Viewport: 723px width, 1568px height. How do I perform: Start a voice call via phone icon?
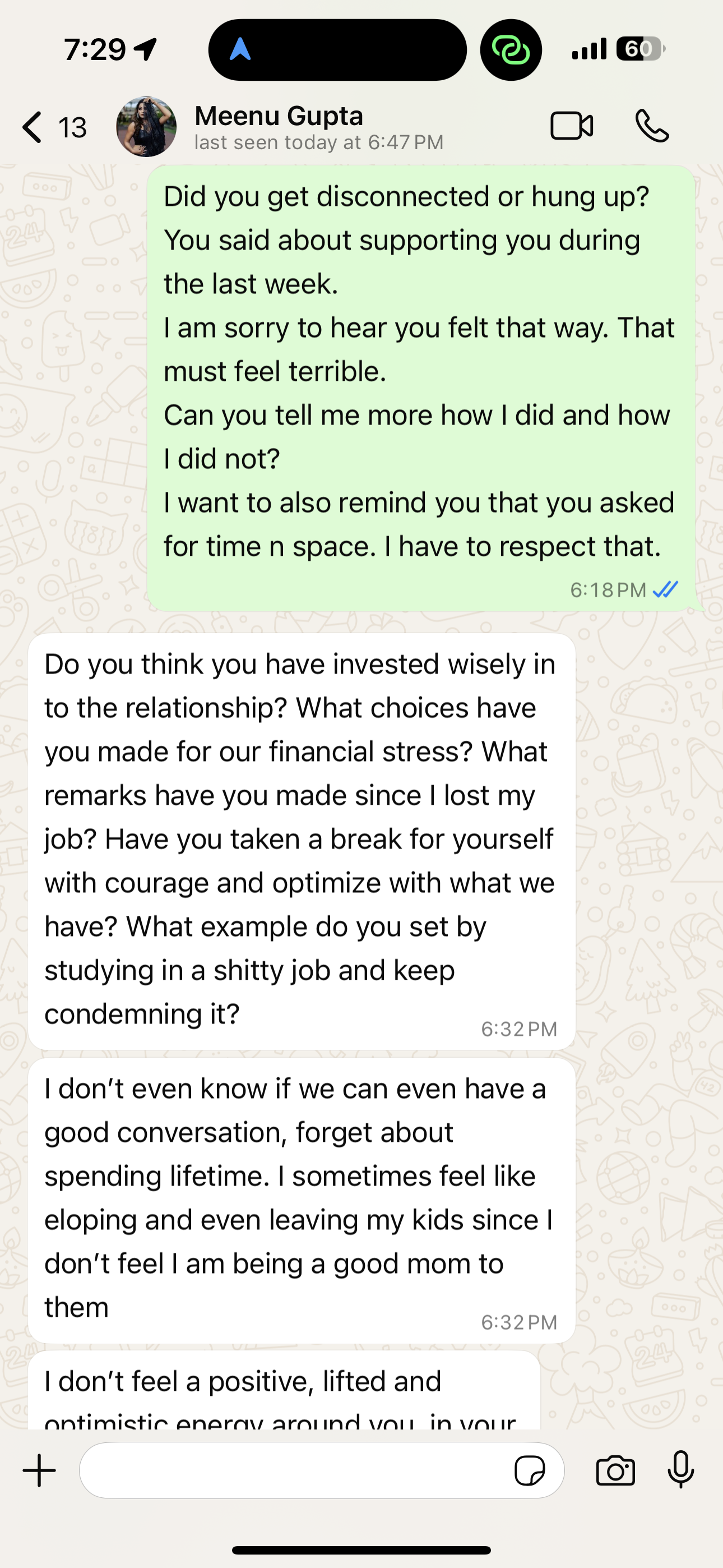pos(652,126)
